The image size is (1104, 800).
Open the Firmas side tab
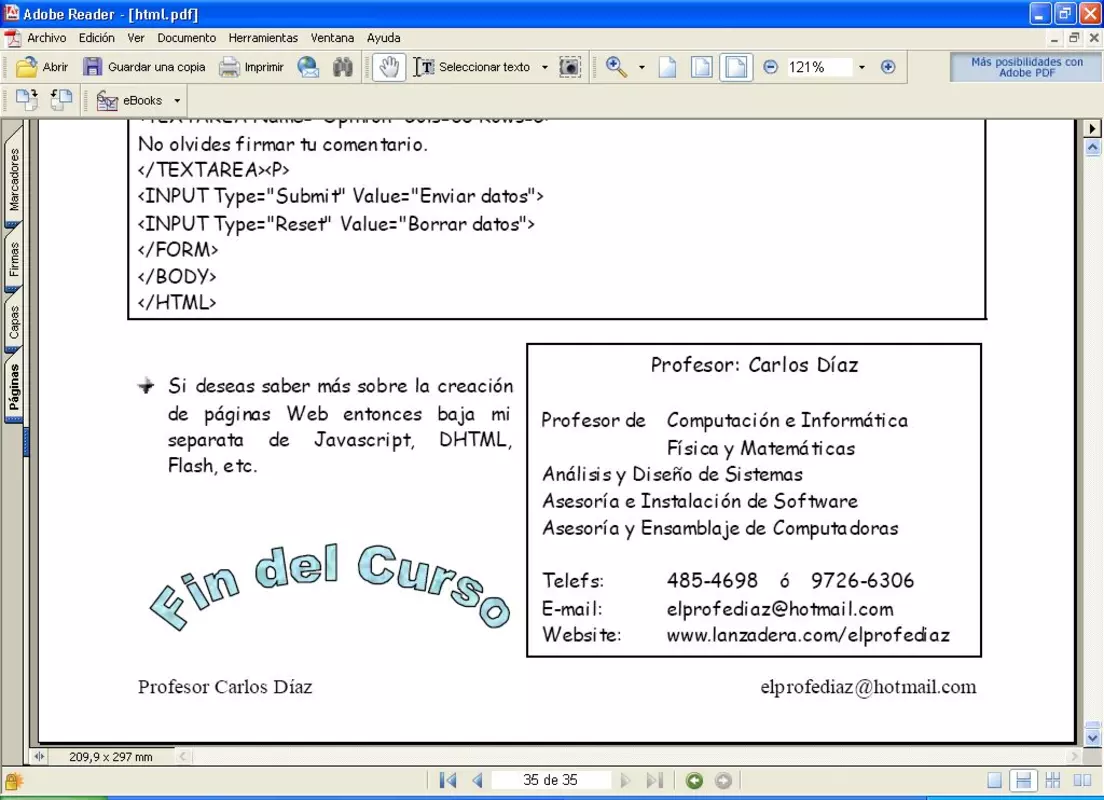[x=14, y=258]
